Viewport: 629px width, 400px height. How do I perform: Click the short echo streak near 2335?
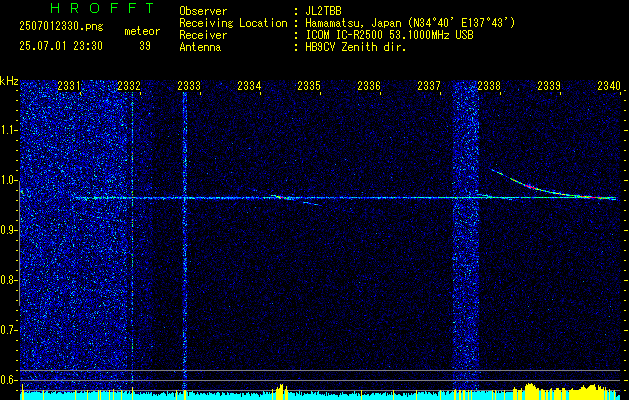[x=310, y=203]
